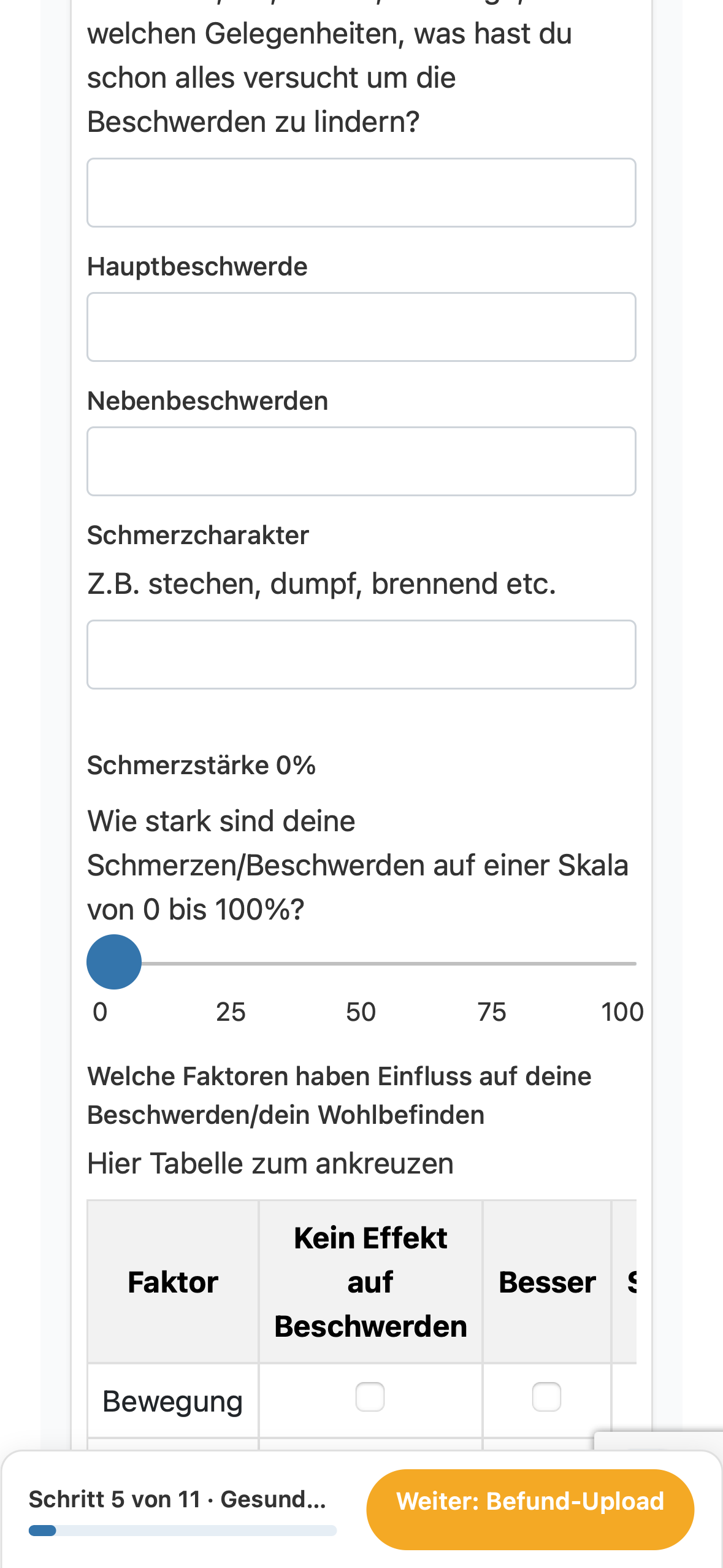The width and height of the screenshot is (723, 1568).
Task: Click the text field under the Beschwerden lindern question
Action: [361, 193]
